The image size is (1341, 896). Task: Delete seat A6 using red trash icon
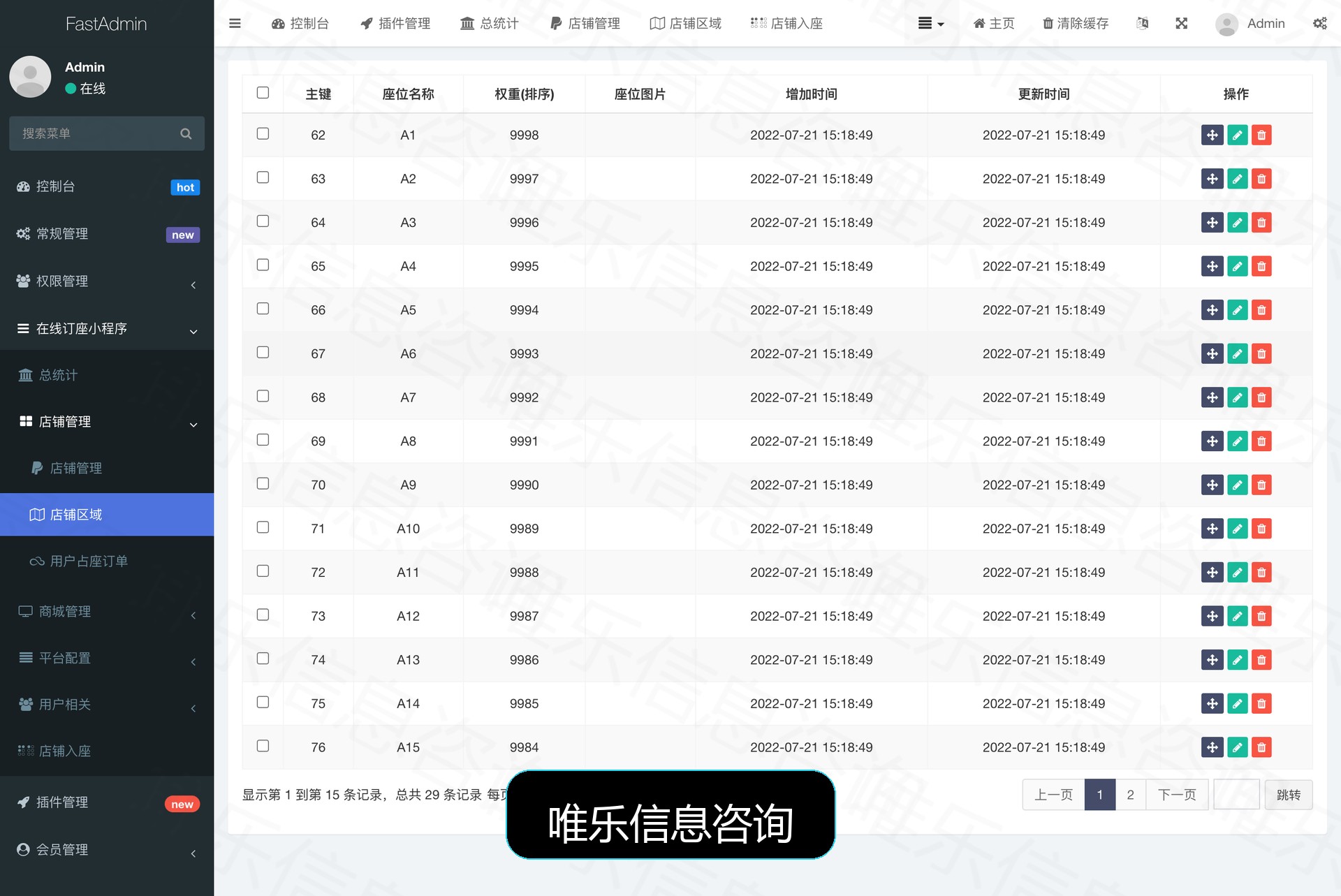click(1261, 353)
